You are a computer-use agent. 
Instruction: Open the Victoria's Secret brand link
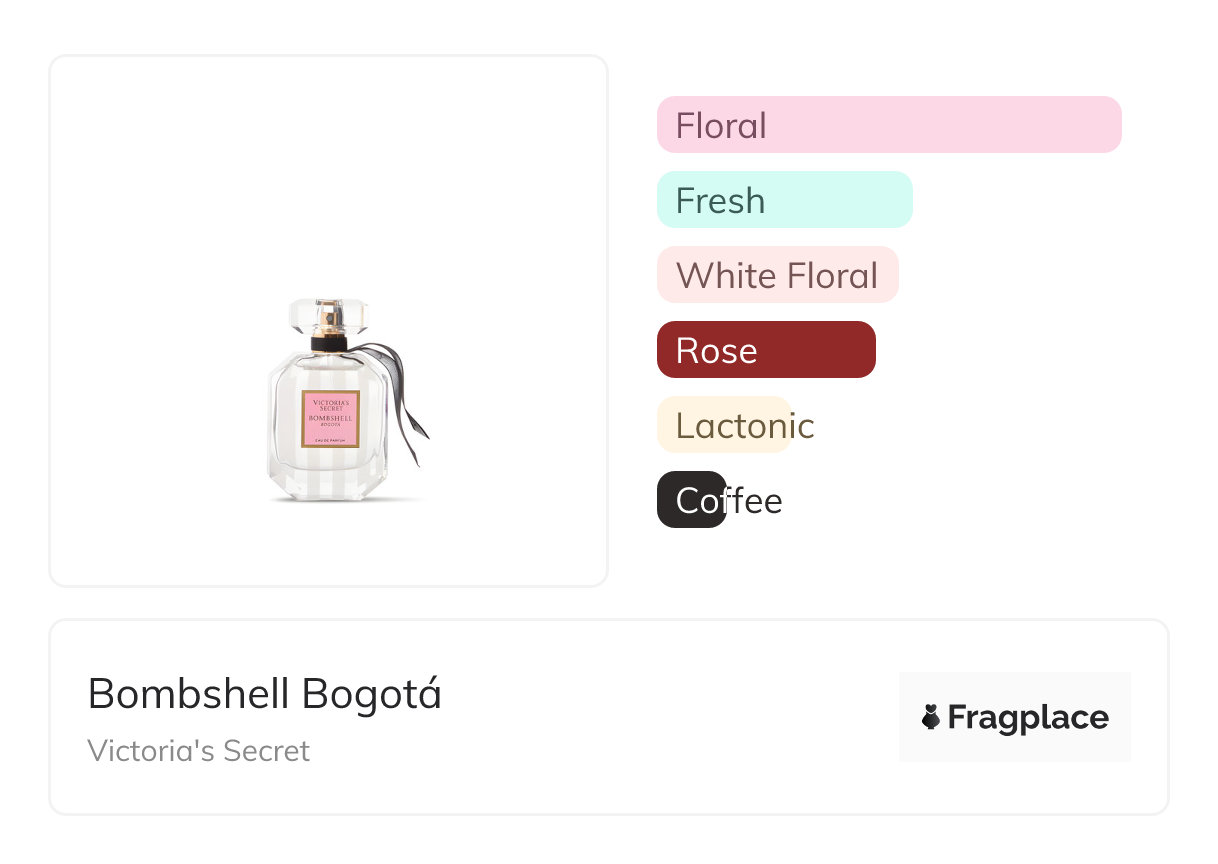pos(198,750)
